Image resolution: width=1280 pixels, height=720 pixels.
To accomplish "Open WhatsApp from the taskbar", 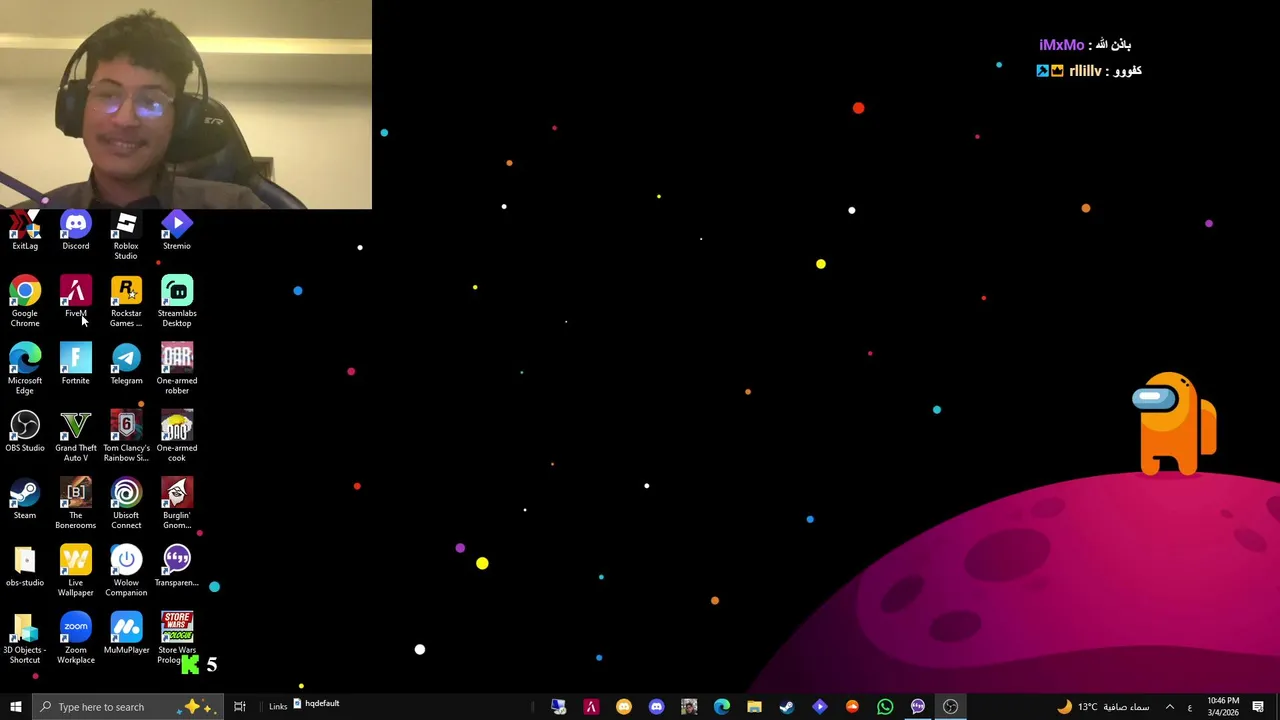I will click(x=885, y=707).
